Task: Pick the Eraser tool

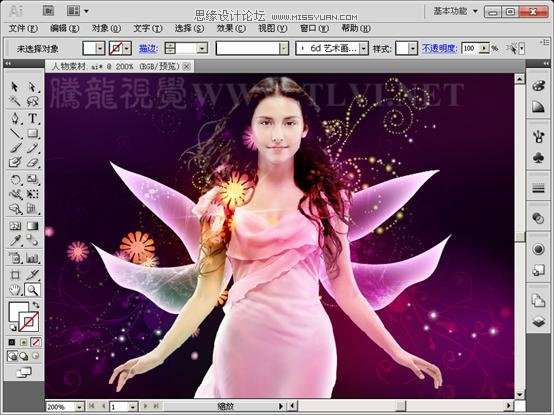Action: [32, 163]
